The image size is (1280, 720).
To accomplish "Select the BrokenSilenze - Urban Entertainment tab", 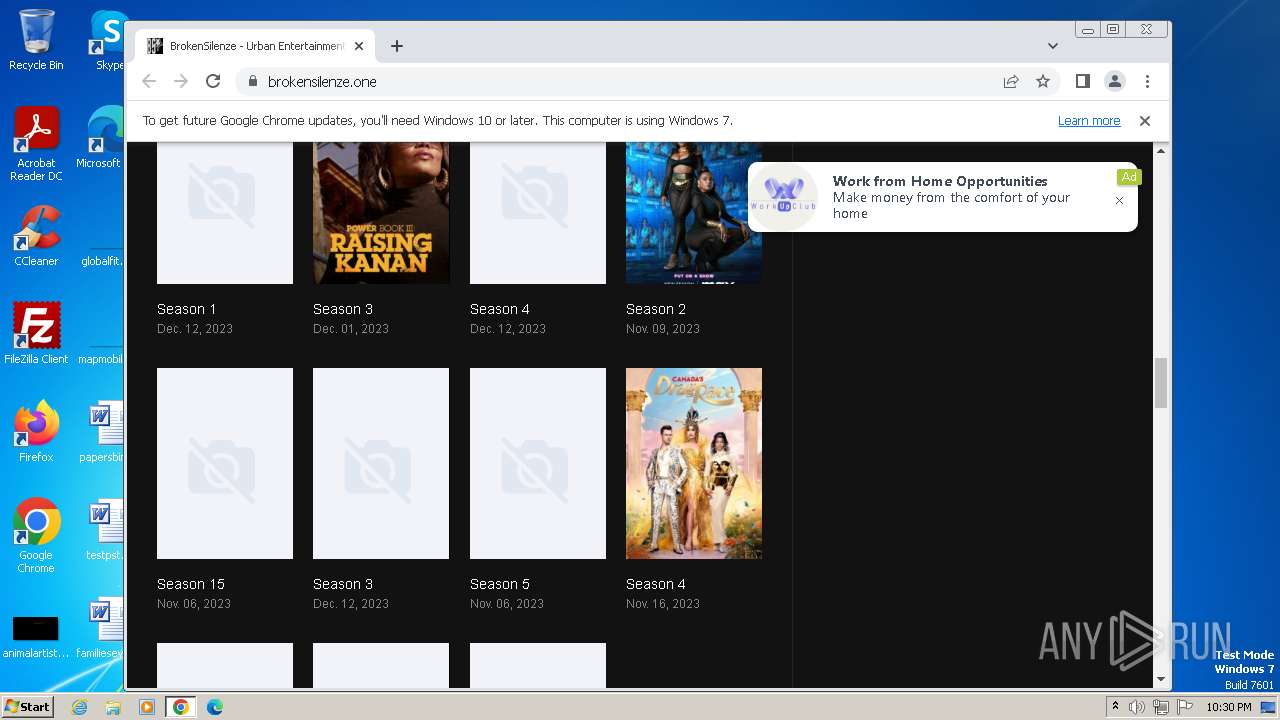I will (255, 46).
